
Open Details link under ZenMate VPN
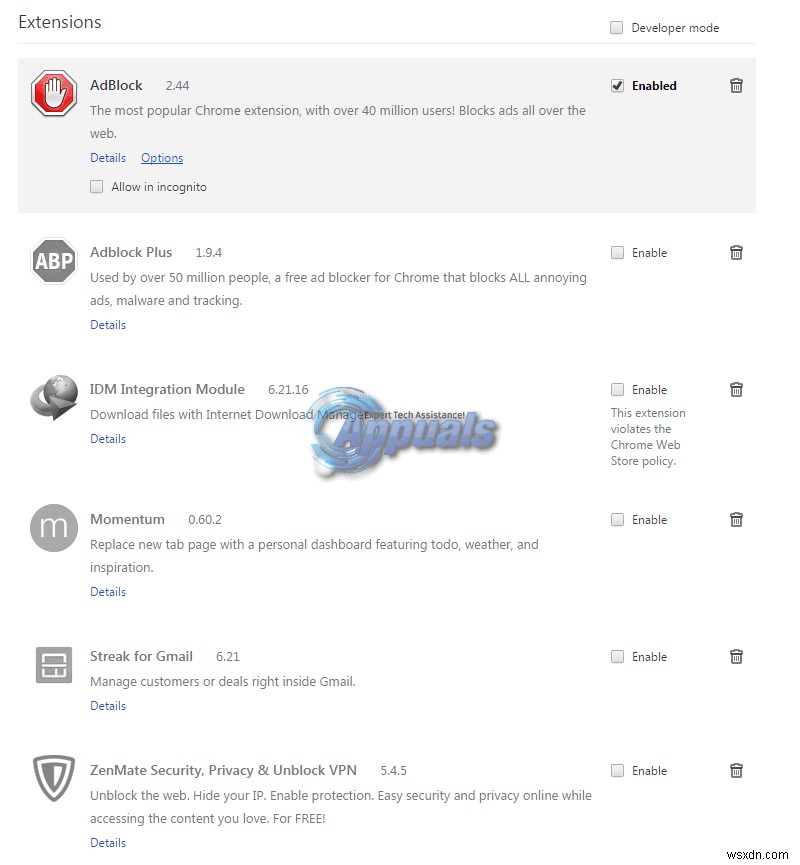[x=108, y=843]
